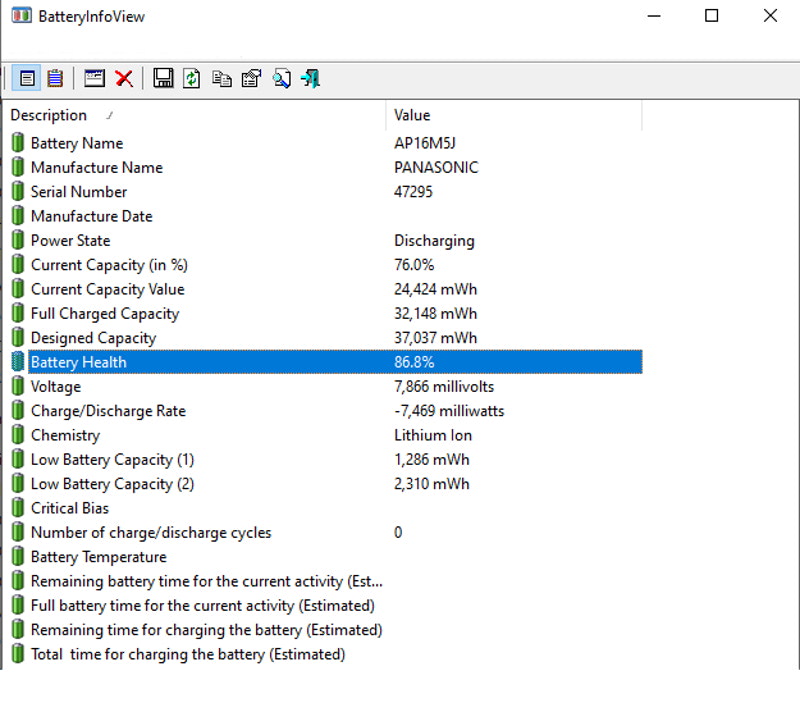Open Advanced Options via the toolbar icon

(x=282, y=78)
